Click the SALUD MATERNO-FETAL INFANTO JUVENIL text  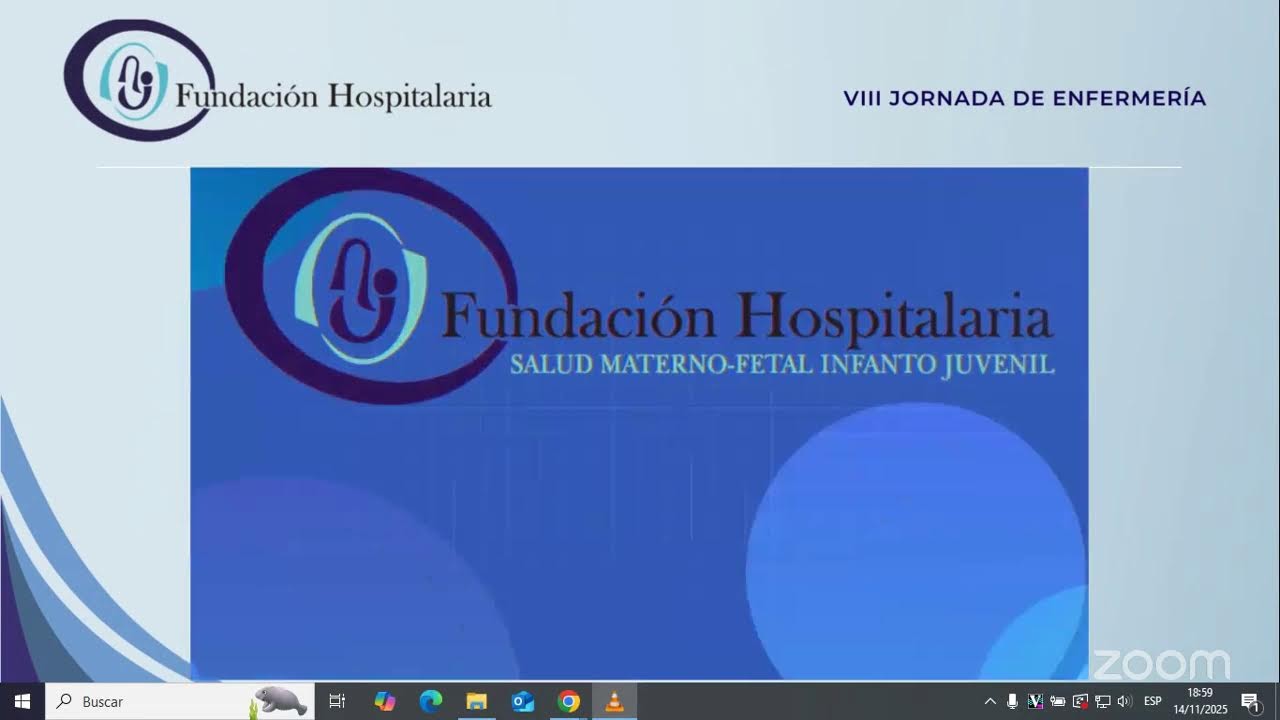[x=782, y=364]
